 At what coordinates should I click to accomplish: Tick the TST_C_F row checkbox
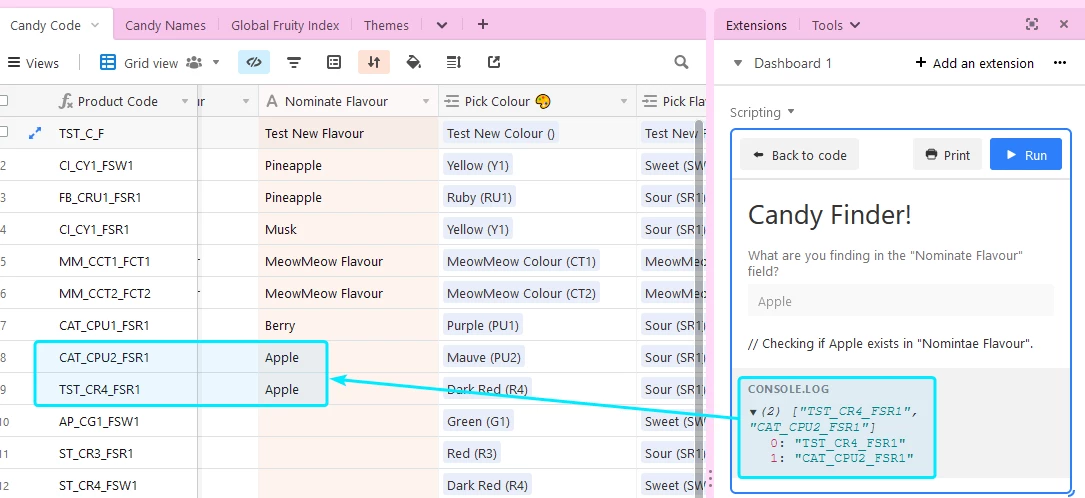[x=3, y=132]
